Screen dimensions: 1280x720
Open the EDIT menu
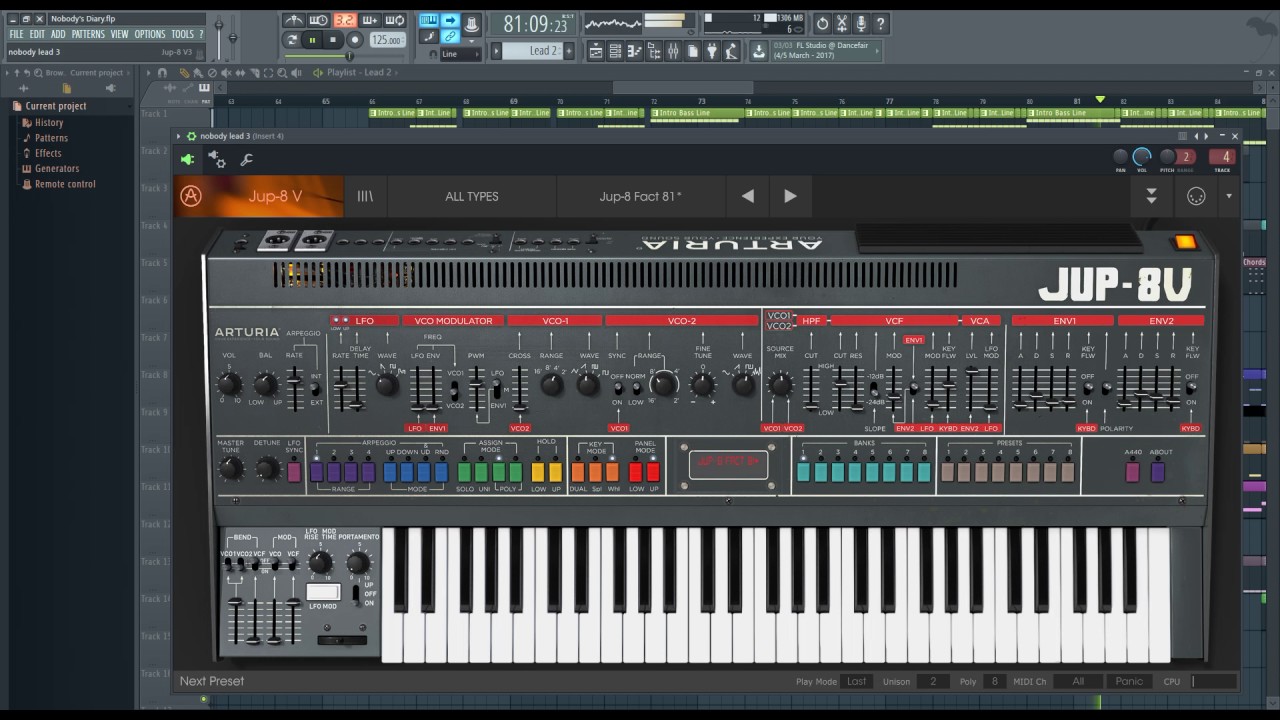pyautogui.click(x=37, y=34)
